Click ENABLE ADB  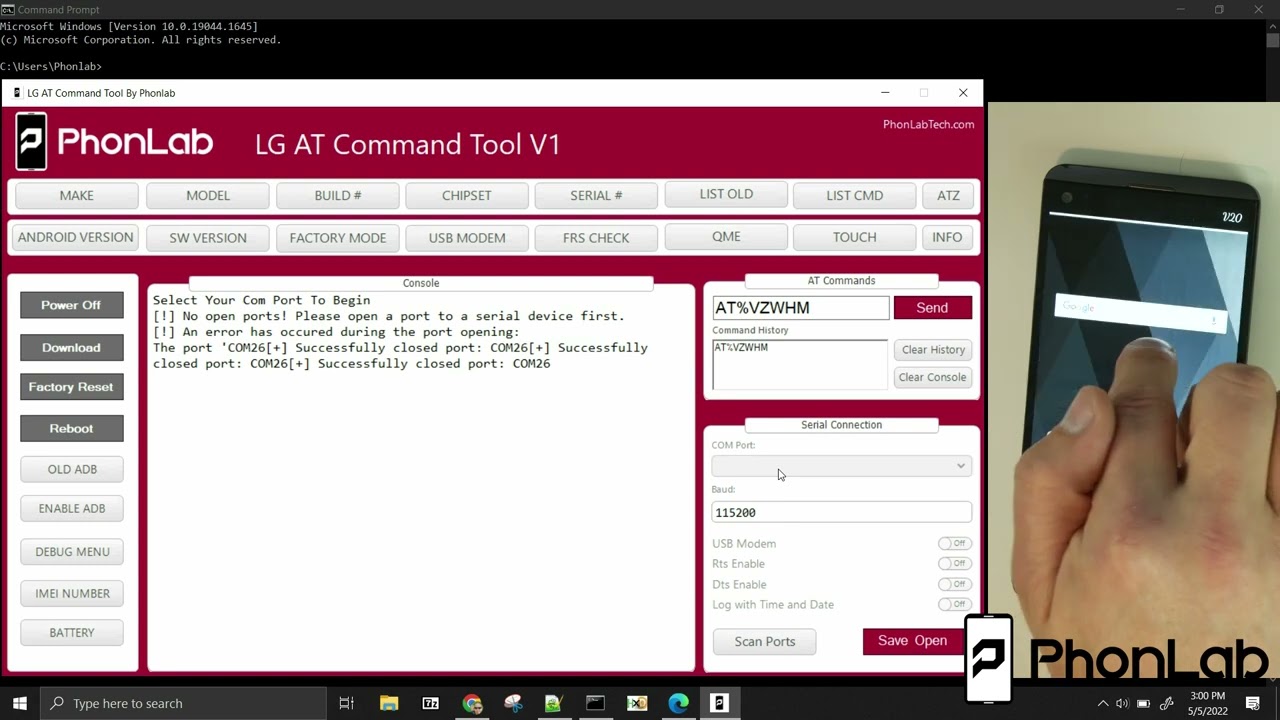coord(72,509)
